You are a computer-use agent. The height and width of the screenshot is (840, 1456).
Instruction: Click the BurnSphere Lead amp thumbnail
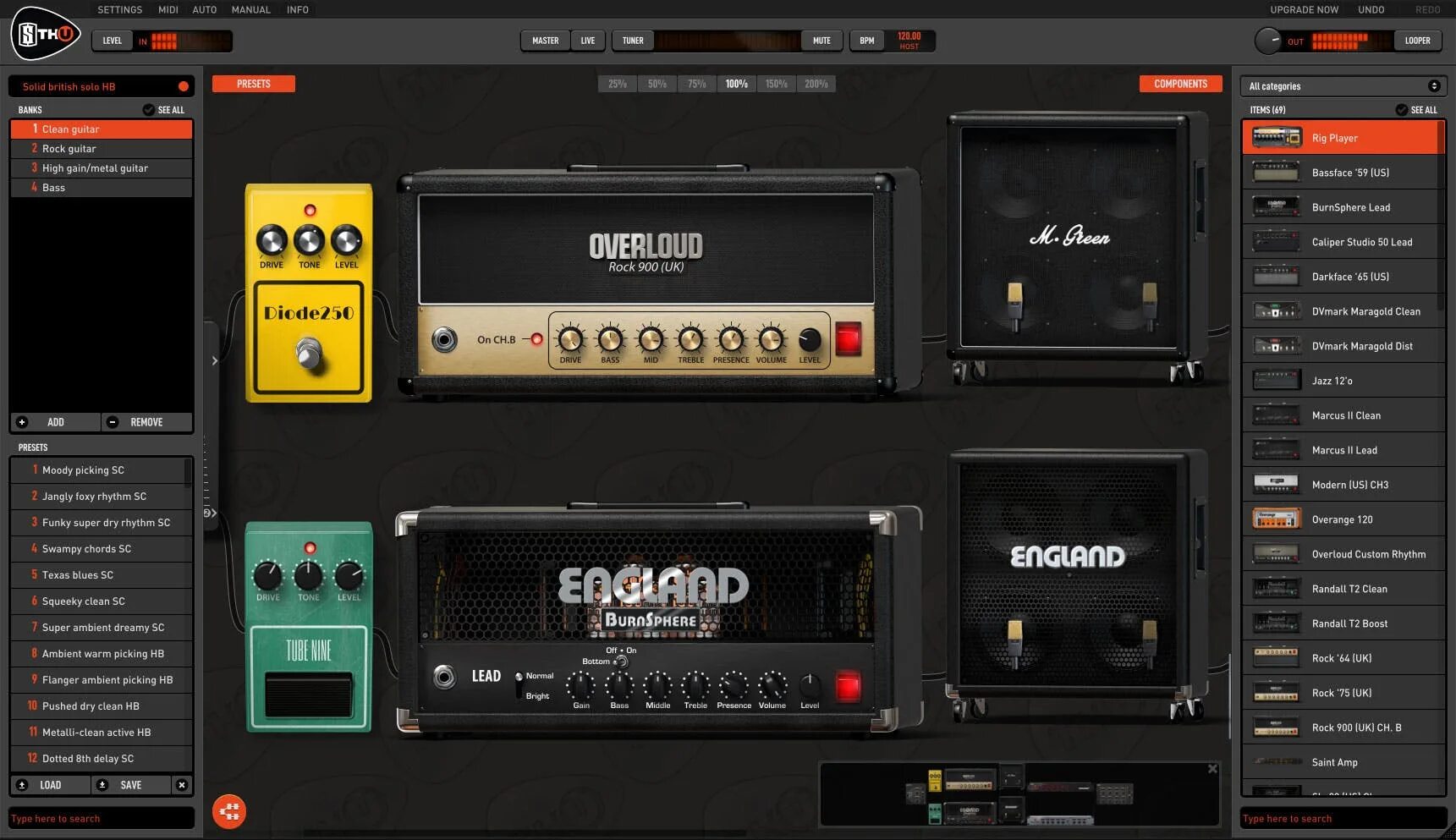tap(1277, 207)
